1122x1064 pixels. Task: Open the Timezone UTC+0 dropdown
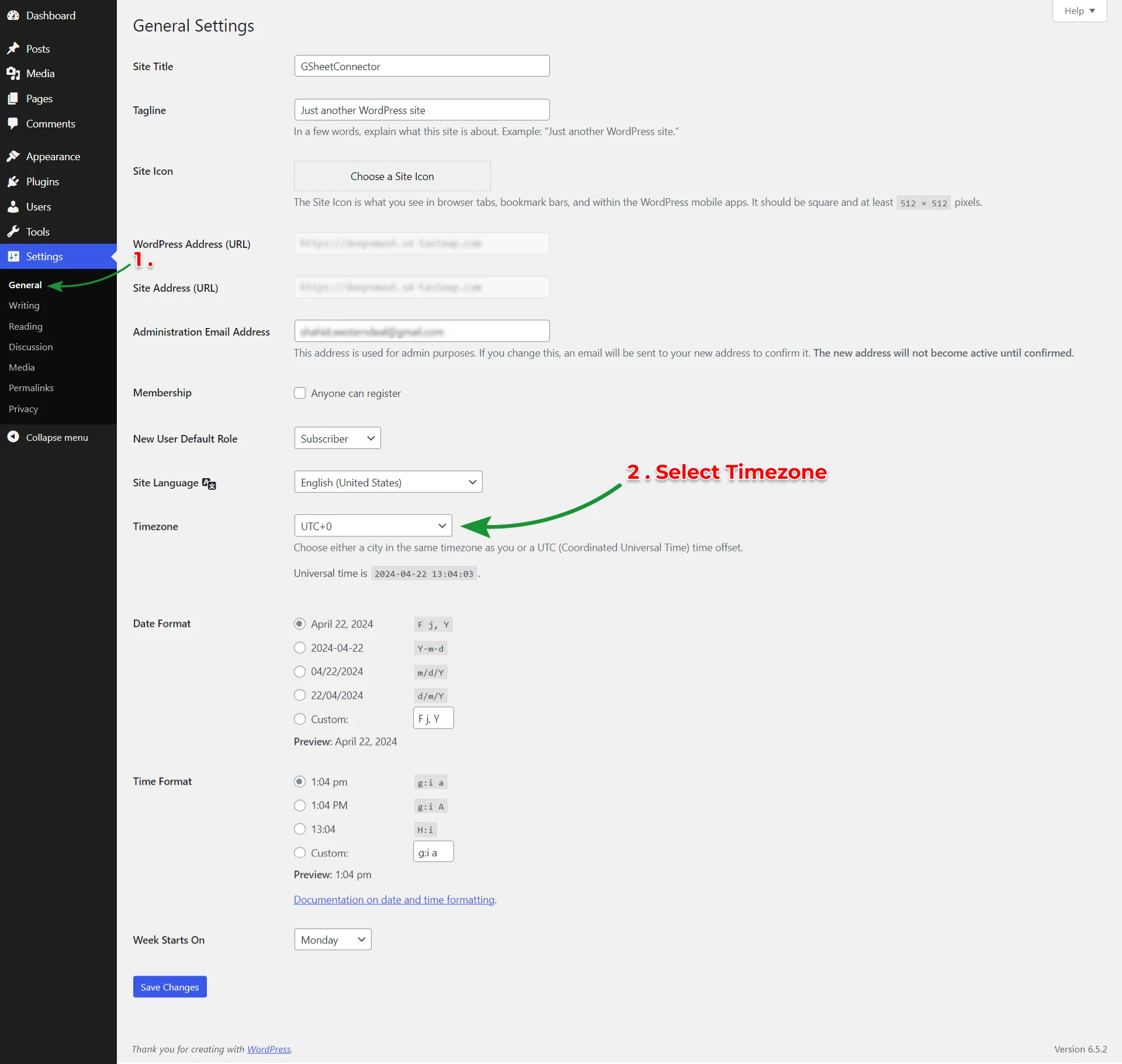[x=373, y=526]
